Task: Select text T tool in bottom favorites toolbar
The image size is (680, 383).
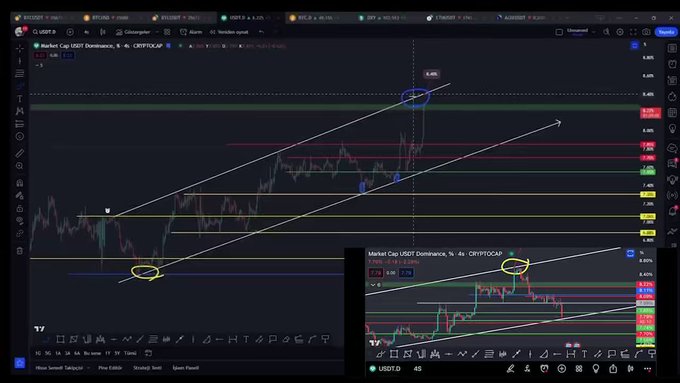Action: (x=246, y=339)
